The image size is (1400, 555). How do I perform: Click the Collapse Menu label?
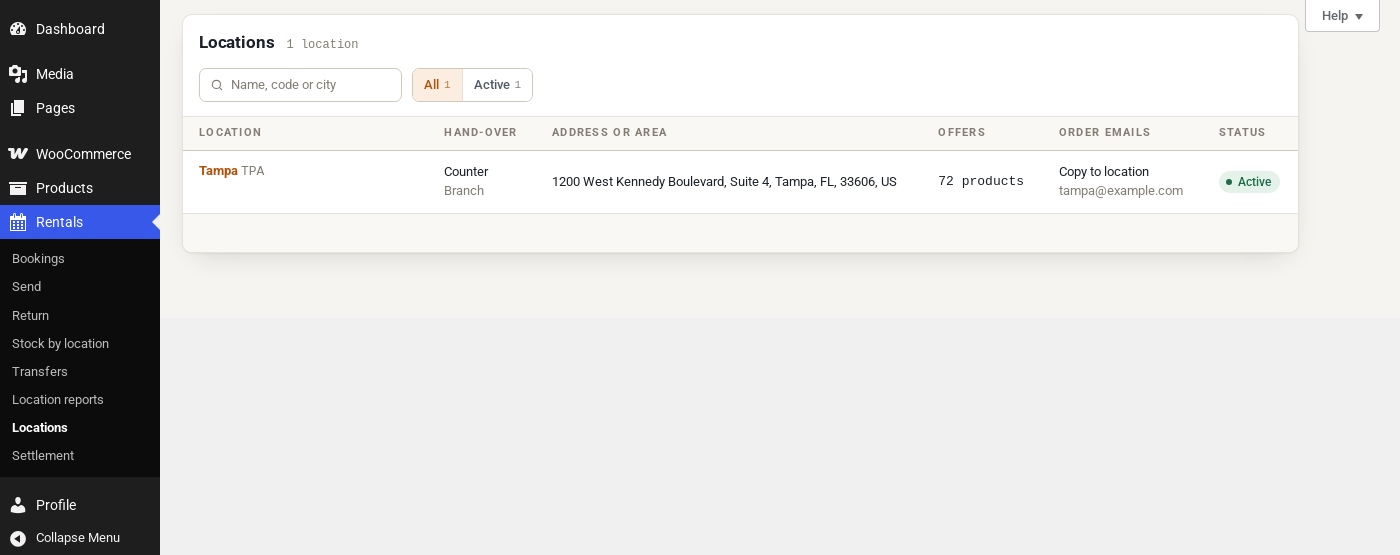pos(78,538)
